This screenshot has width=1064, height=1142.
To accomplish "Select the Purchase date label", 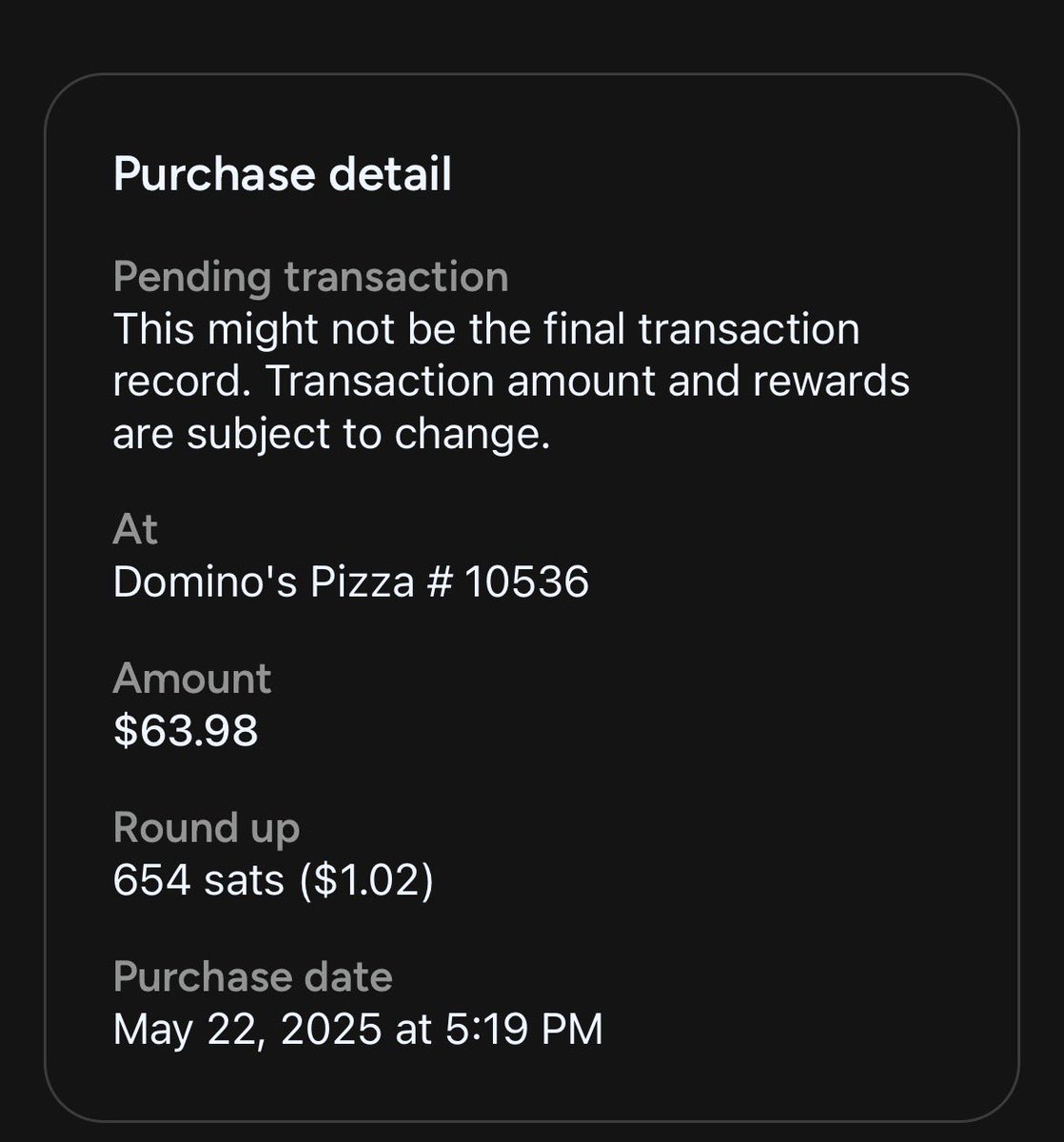I will [253, 977].
